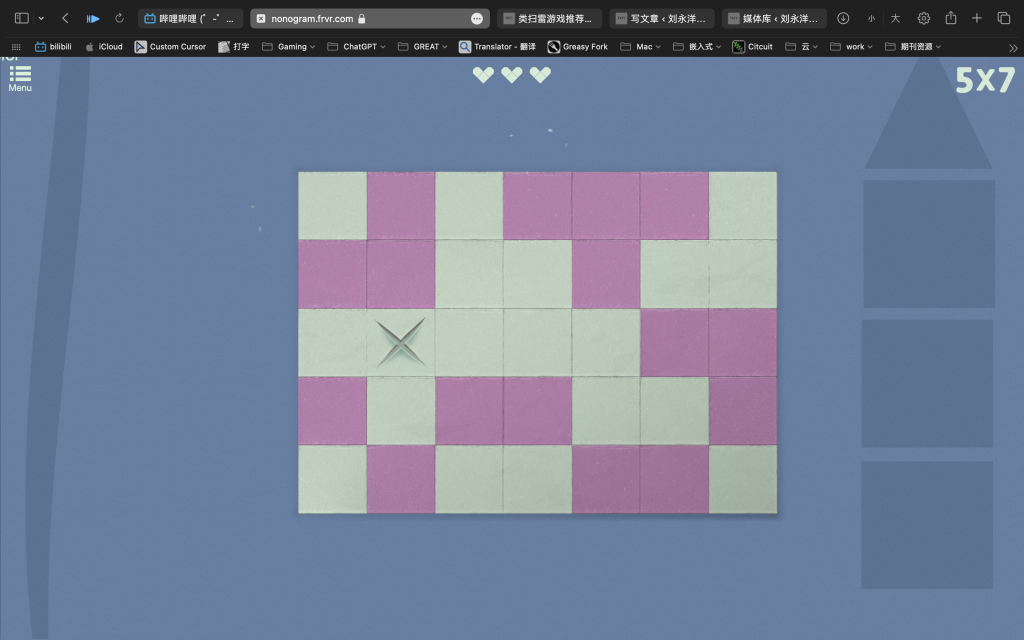The image size is (1024, 640).
Task: Open the game Menu hamburger icon
Action: tap(20, 75)
